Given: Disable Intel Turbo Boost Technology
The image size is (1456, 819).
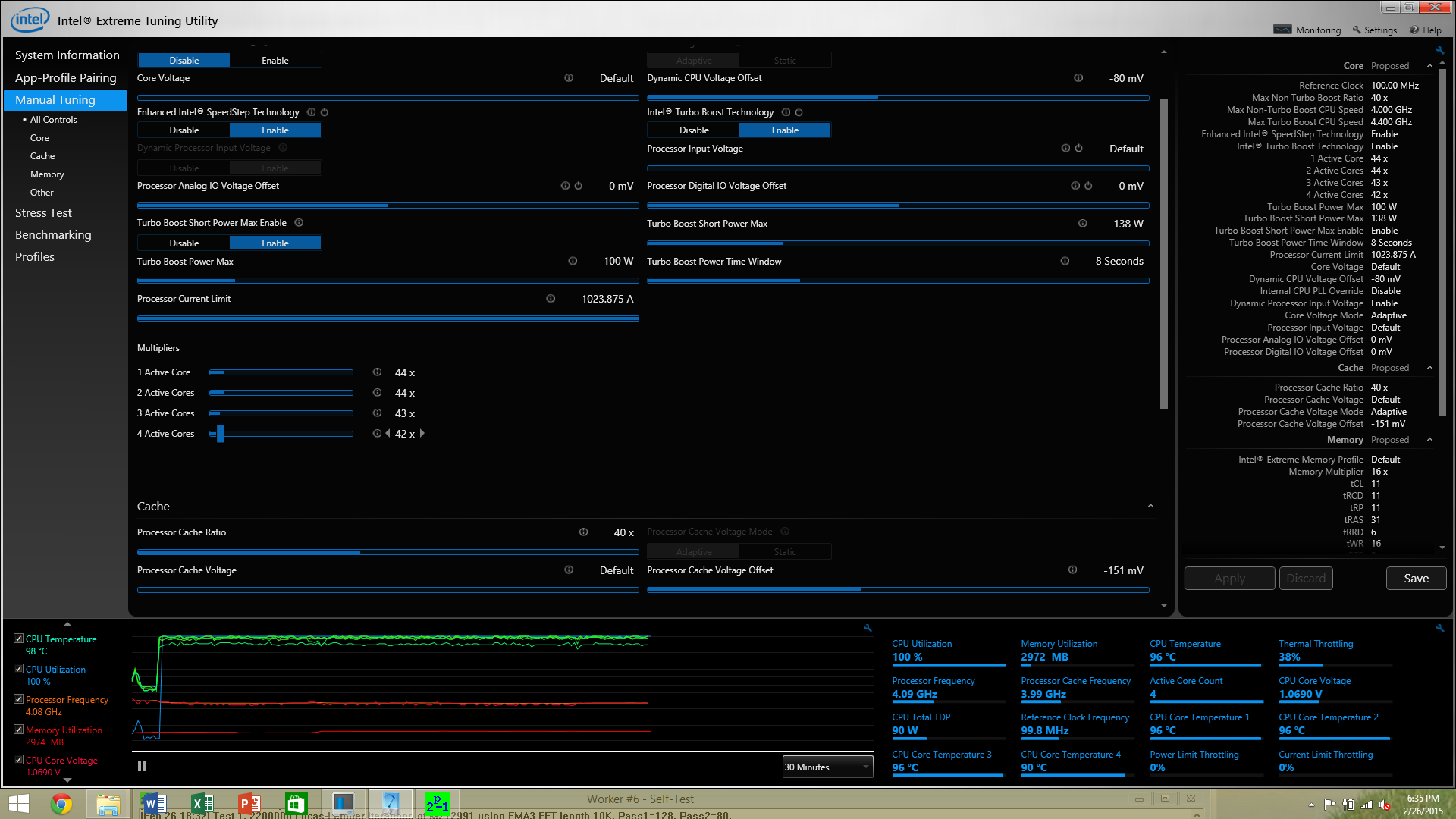Looking at the screenshot, I should pos(694,130).
